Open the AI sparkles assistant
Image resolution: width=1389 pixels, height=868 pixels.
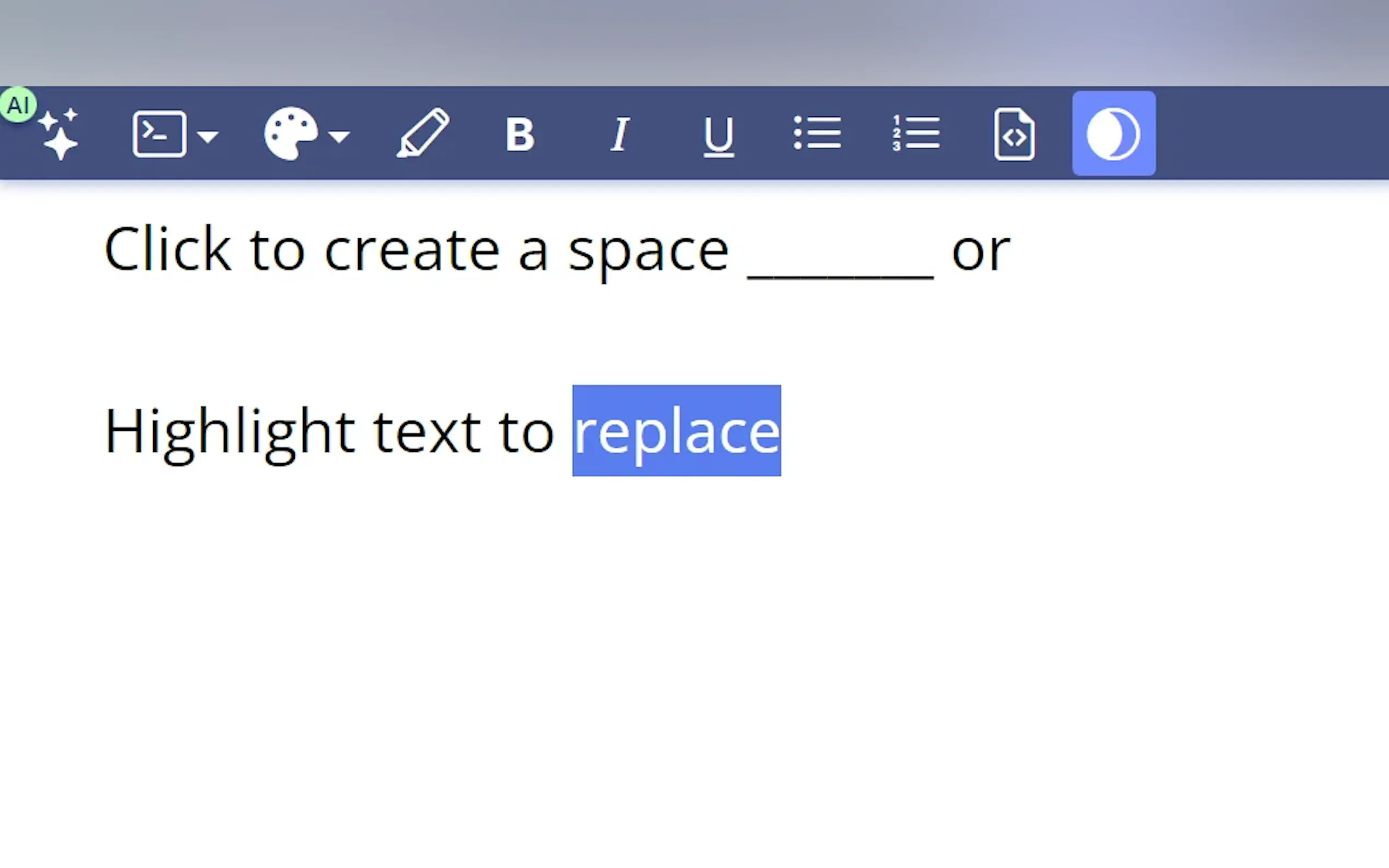[x=59, y=134]
